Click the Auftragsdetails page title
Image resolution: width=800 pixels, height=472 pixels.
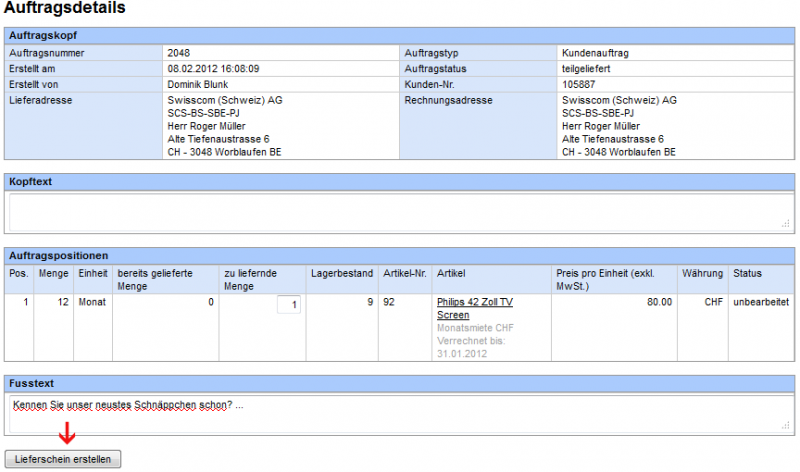pyautogui.click(x=64, y=8)
